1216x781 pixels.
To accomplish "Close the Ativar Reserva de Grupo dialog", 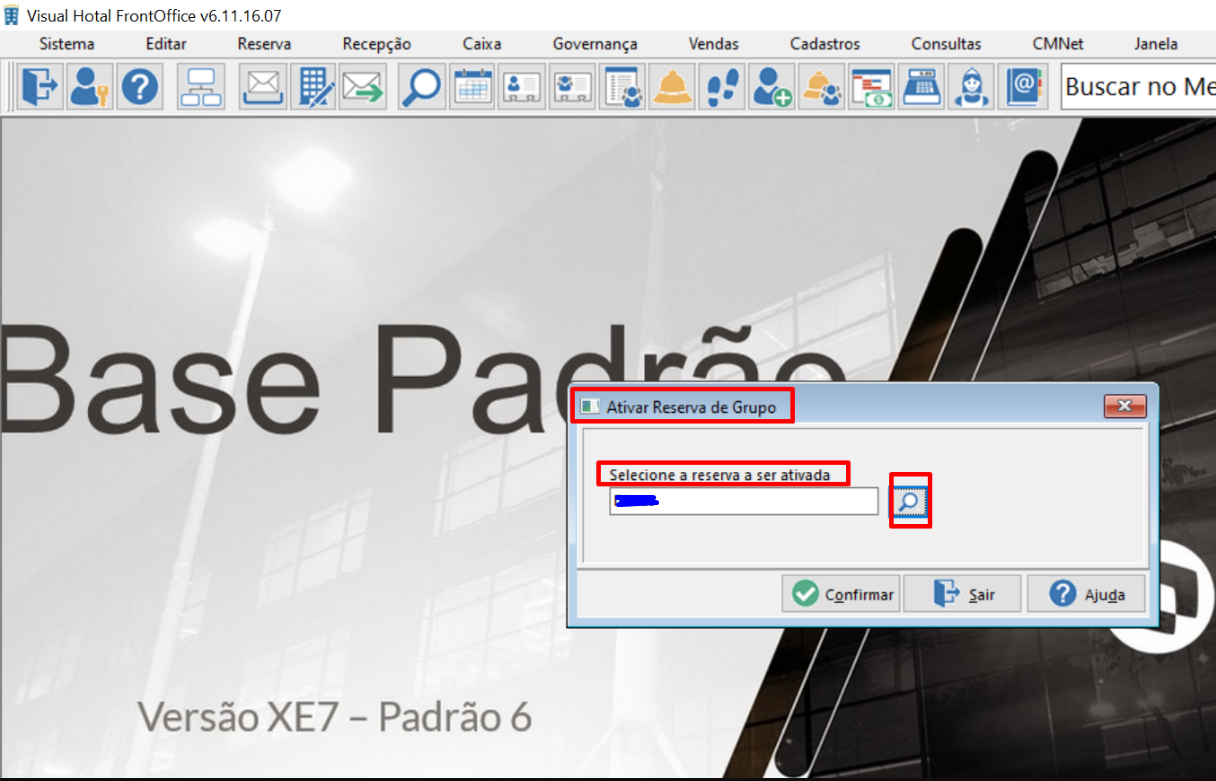I will pos(1125,406).
